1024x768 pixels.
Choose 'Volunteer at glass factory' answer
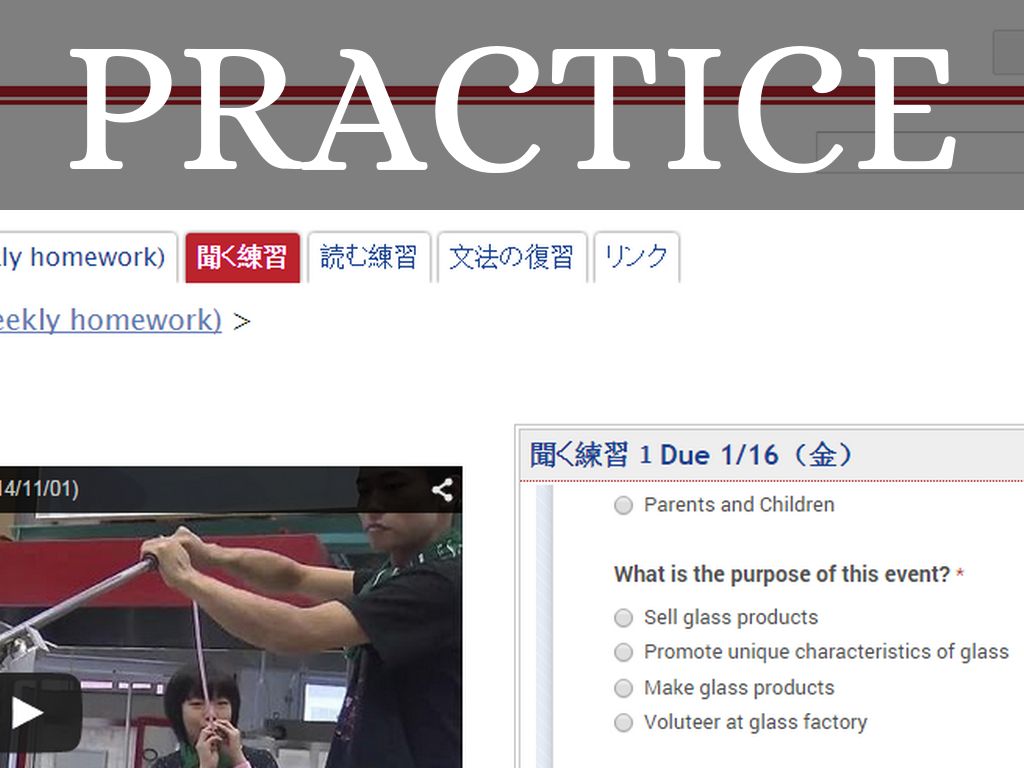(x=623, y=722)
